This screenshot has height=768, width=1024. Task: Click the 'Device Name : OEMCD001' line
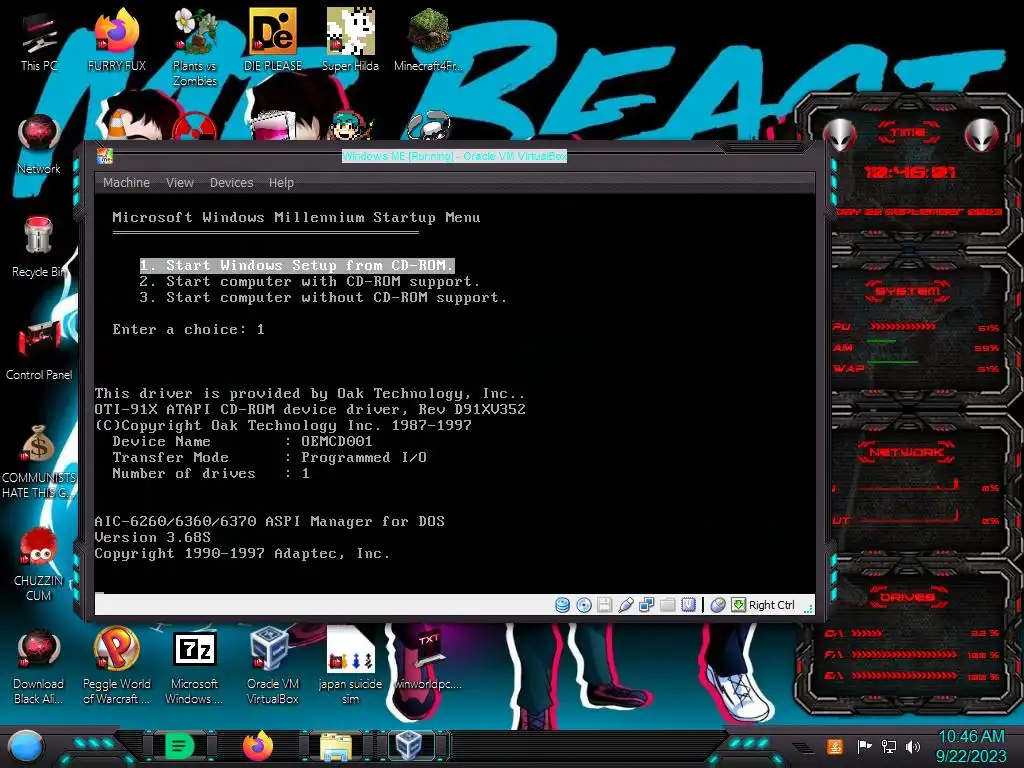point(242,441)
